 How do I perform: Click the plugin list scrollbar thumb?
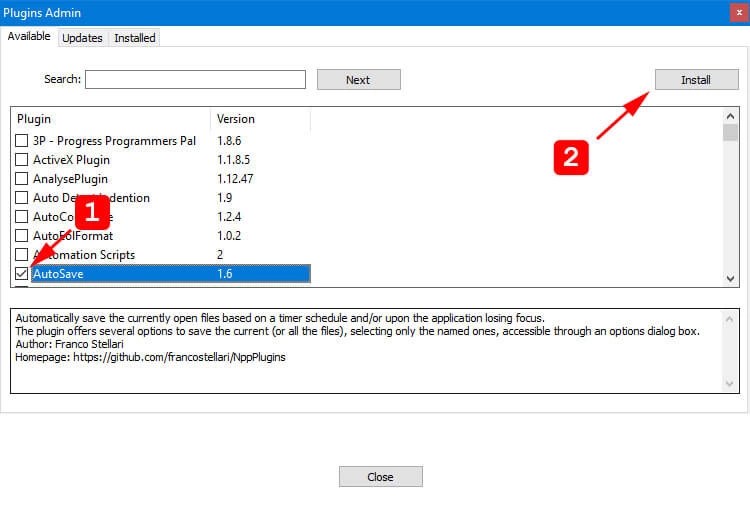730,133
